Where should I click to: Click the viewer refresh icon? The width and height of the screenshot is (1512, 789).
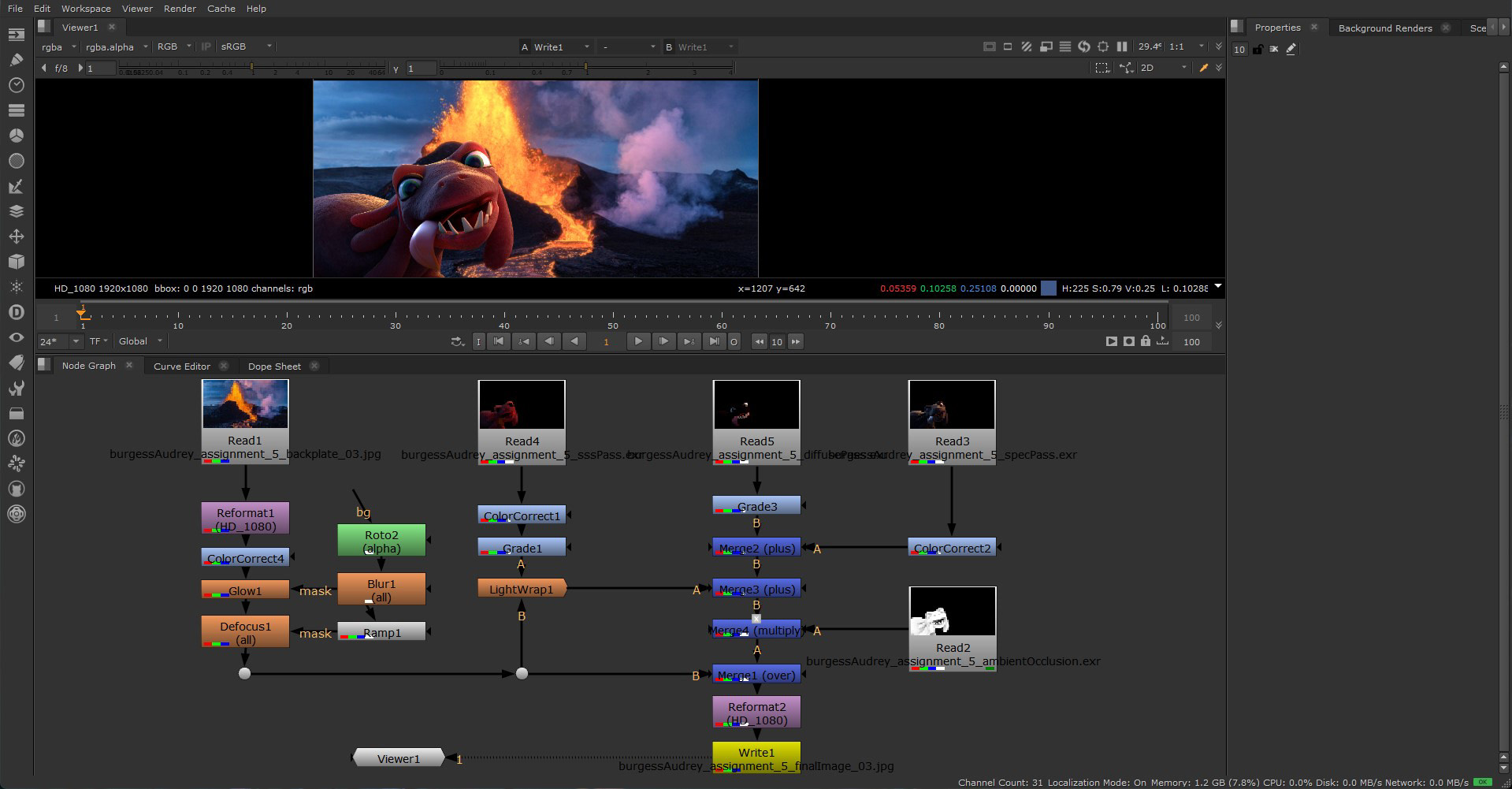(x=1083, y=47)
